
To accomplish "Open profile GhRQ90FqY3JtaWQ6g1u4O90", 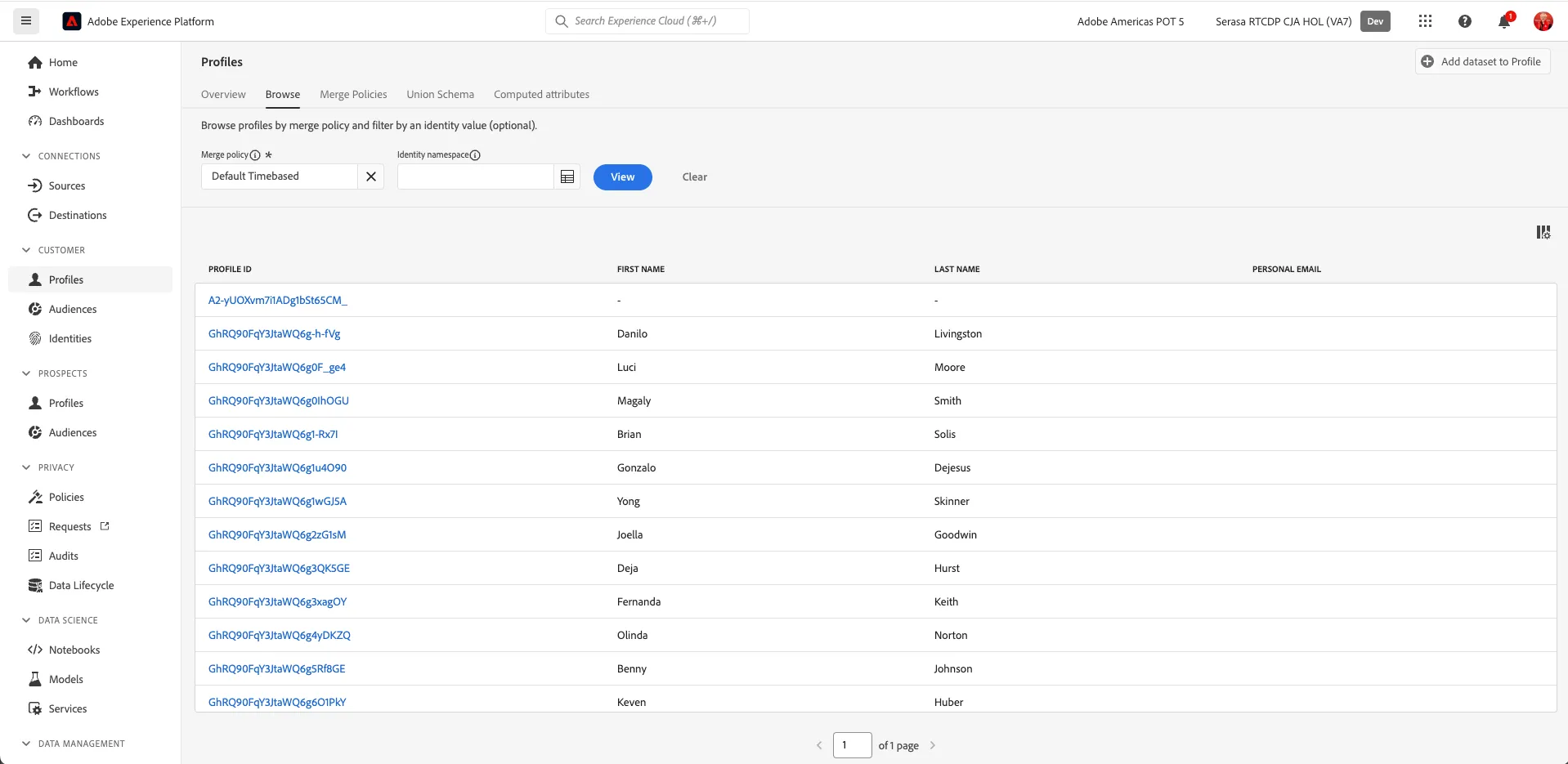I will pyautogui.click(x=277, y=467).
